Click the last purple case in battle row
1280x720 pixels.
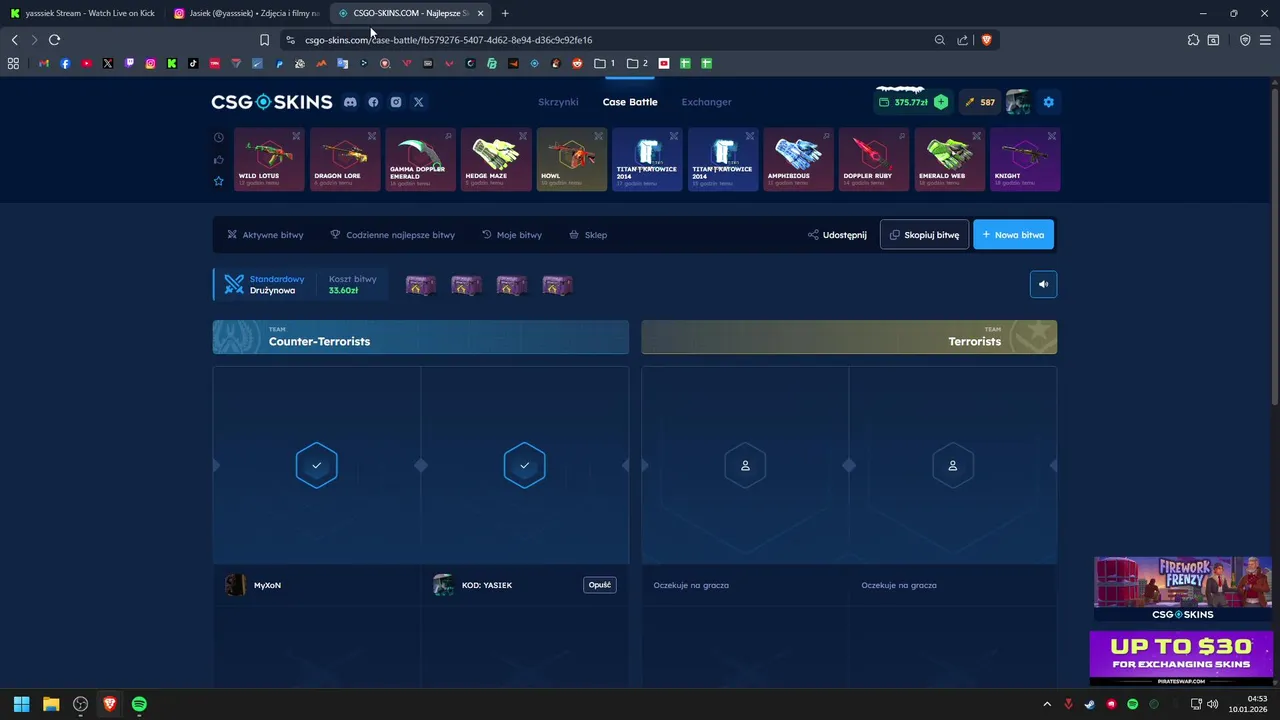click(x=557, y=285)
